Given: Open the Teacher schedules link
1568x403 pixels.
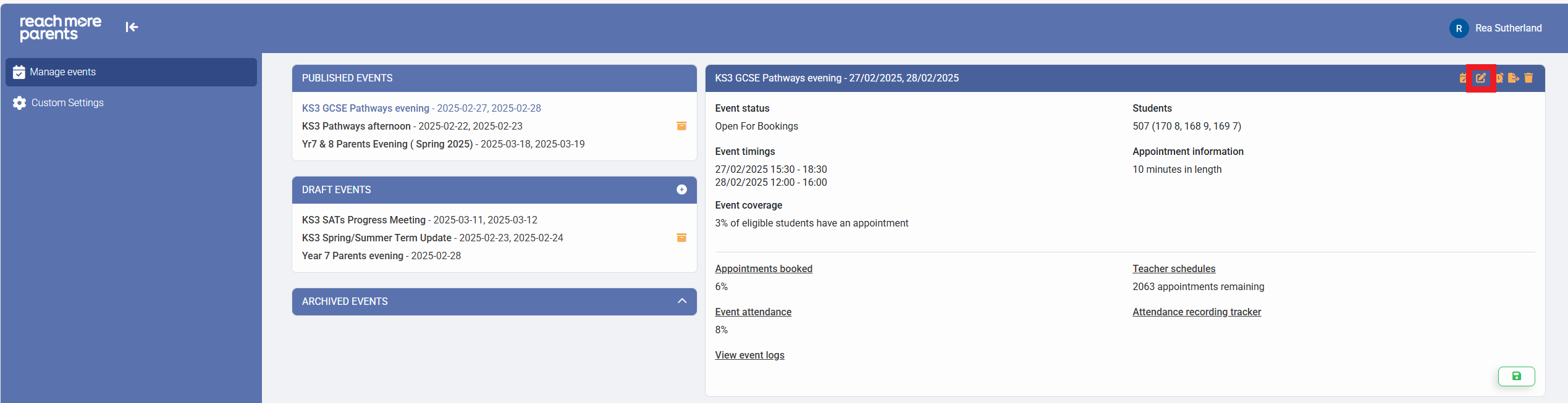Looking at the screenshot, I should click(x=1173, y=269).
